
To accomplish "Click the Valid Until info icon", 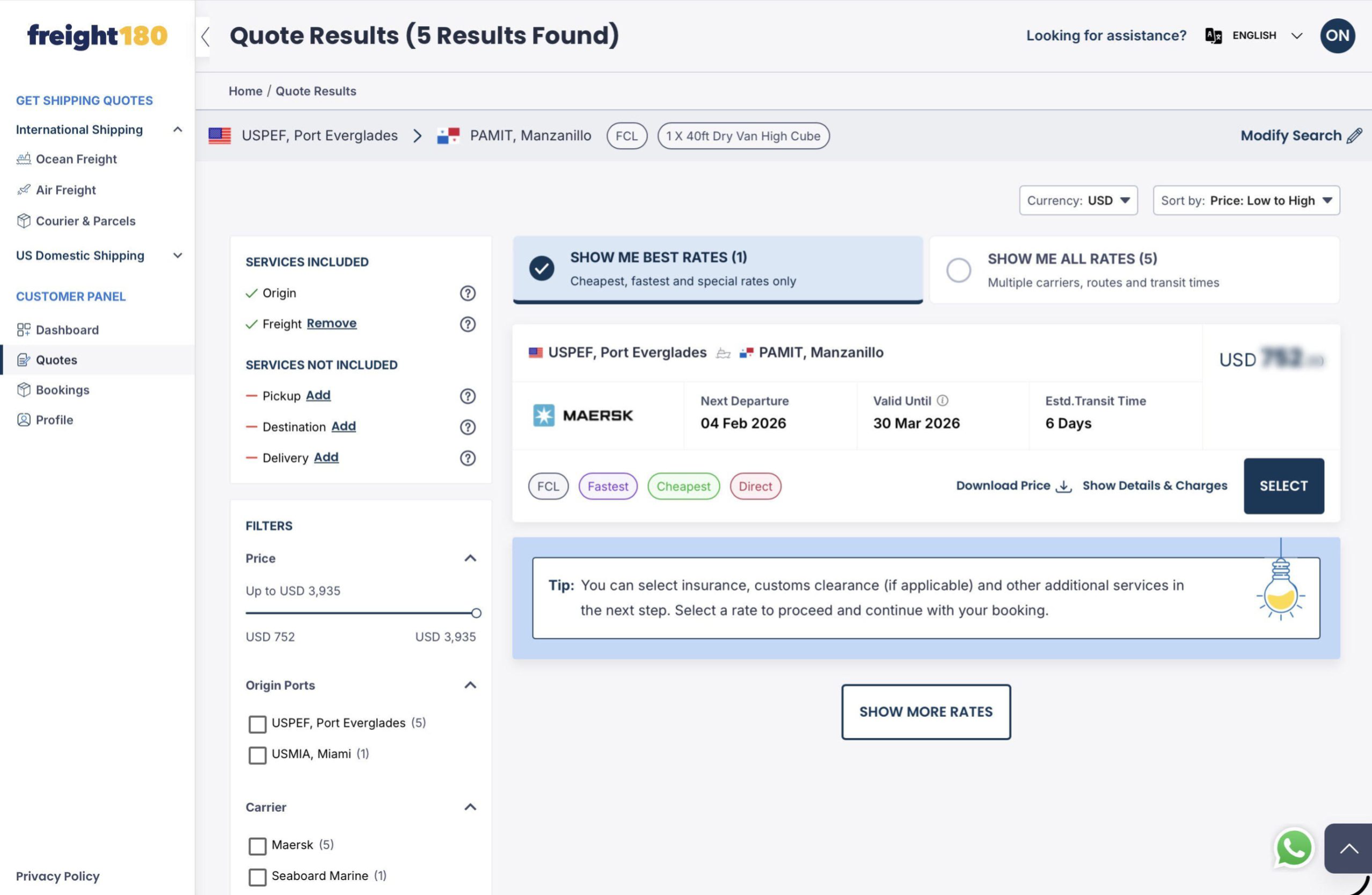I will [x=943, y=401].
